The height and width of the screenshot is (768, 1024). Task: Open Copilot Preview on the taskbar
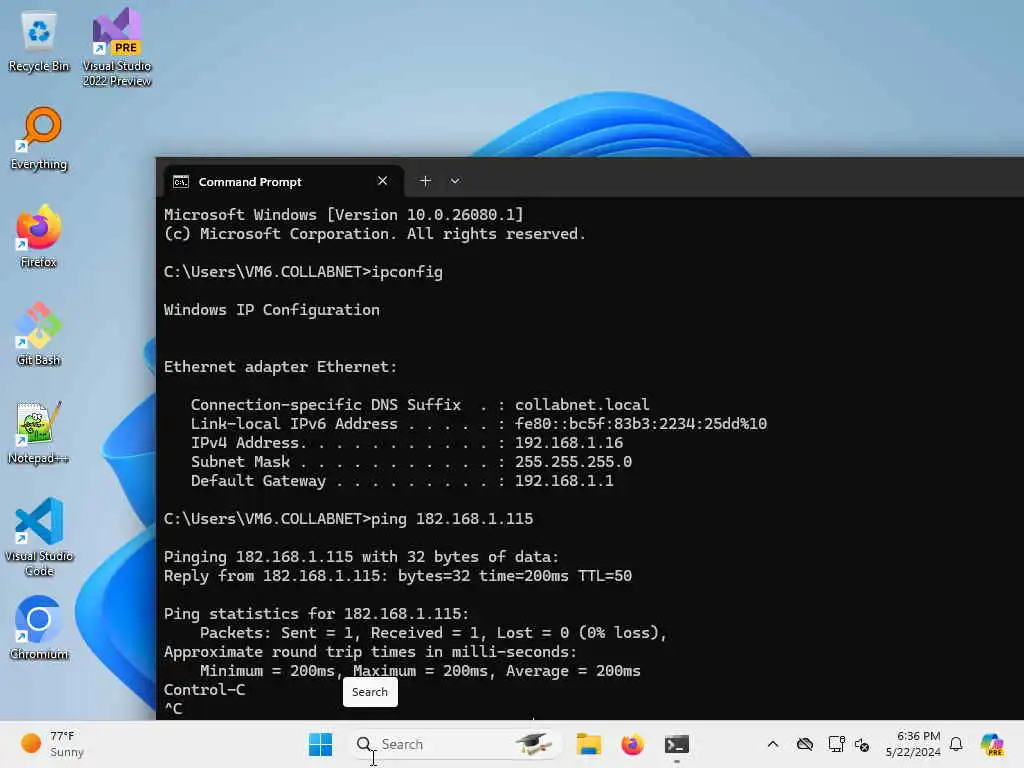pos(992,744)
